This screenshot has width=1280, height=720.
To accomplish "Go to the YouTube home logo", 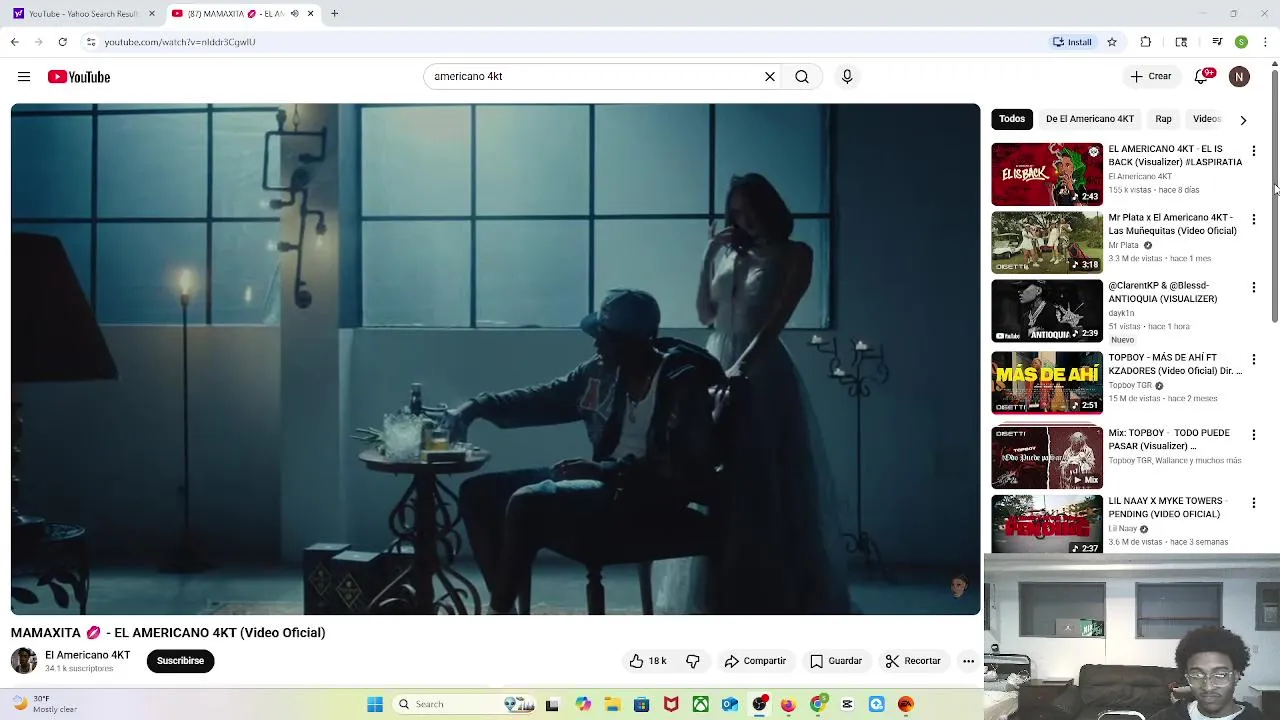I will pos(78,77).
